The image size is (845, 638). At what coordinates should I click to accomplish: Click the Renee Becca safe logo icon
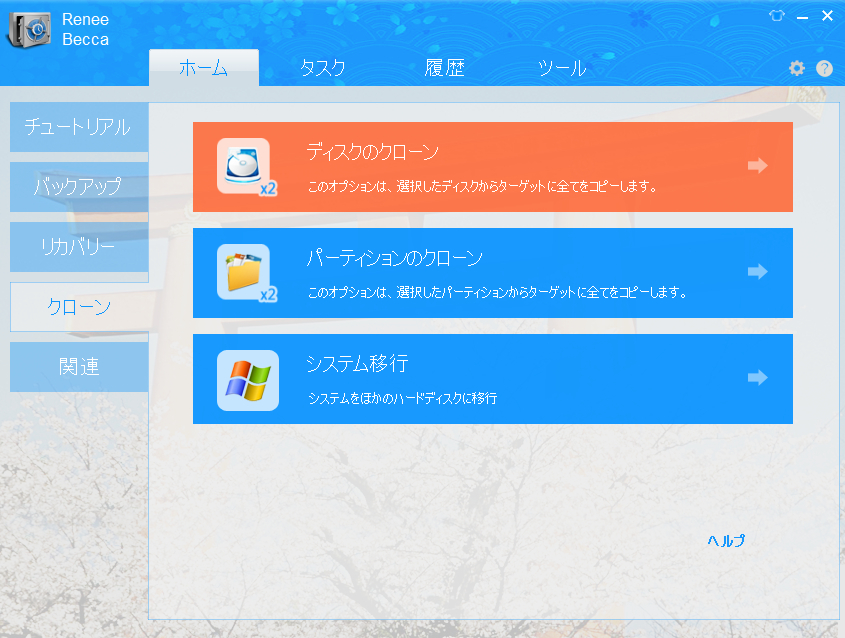point(30,29)
